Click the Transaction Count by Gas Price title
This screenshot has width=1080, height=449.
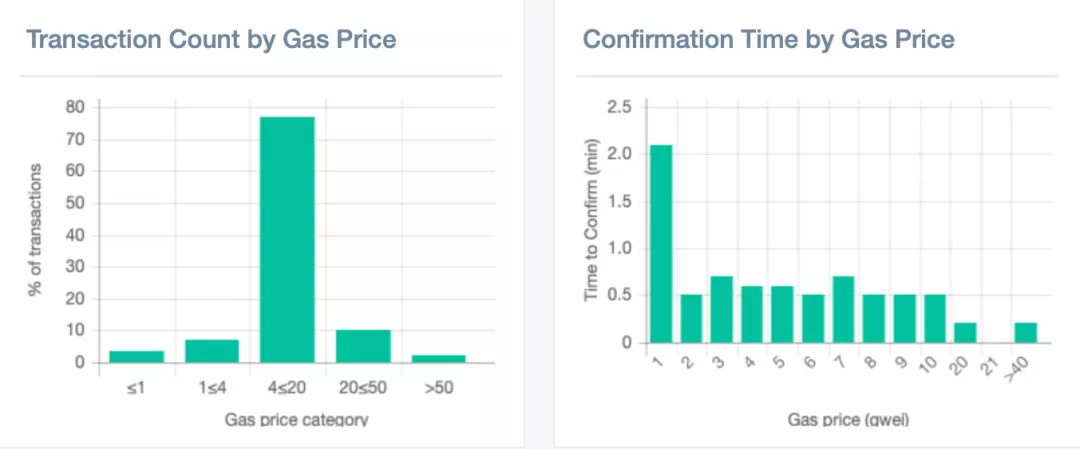211,40
